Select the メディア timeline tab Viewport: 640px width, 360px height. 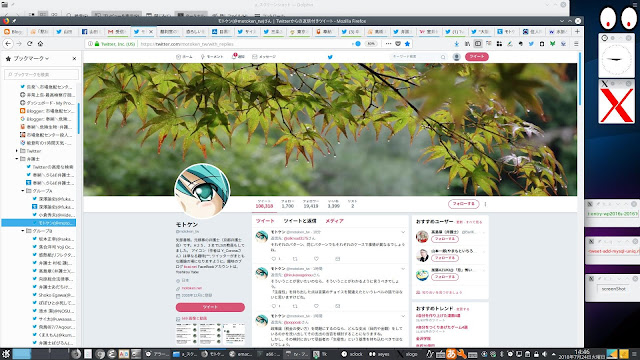334,221
